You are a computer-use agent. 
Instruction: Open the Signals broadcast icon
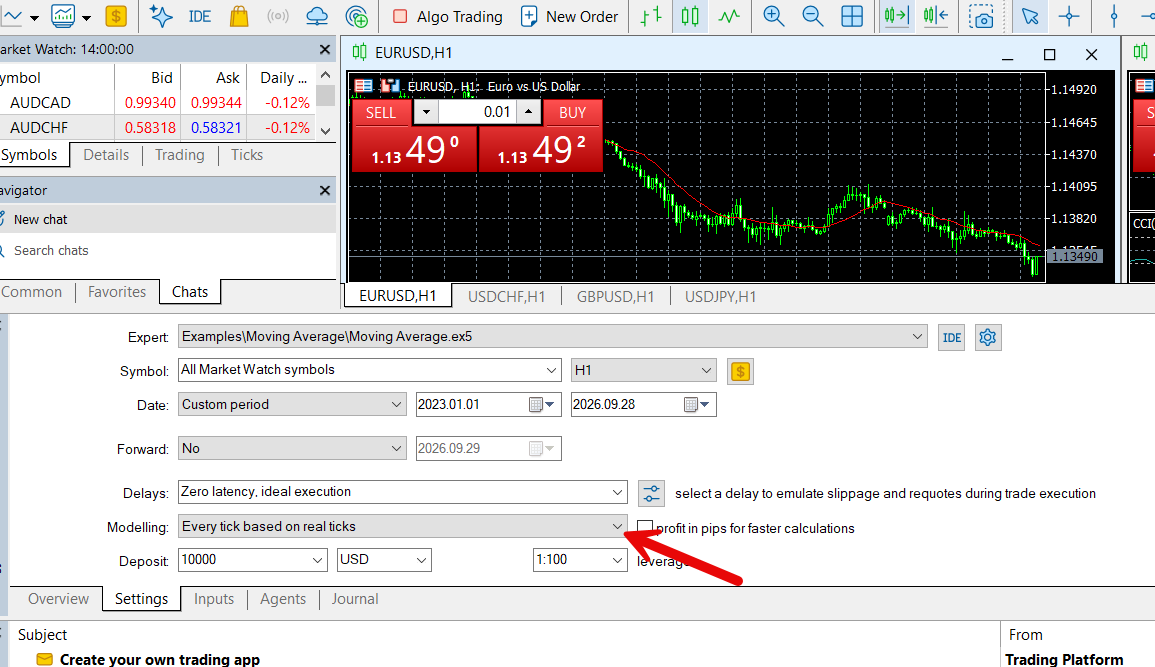tap(278, 16)
